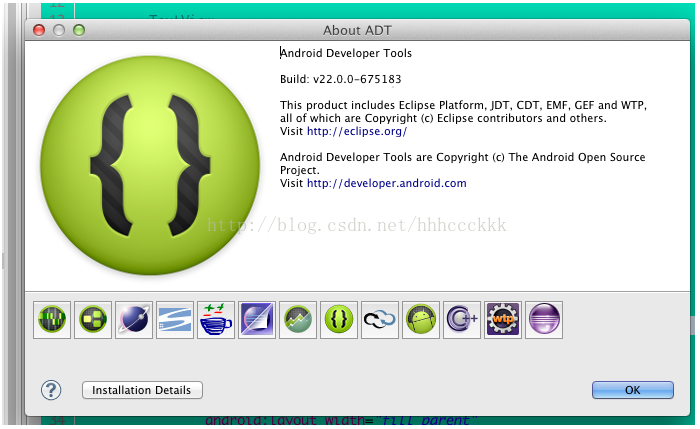Close the About ADT window with red button
Screen dimensions: 700x429
tap(39, 30)
